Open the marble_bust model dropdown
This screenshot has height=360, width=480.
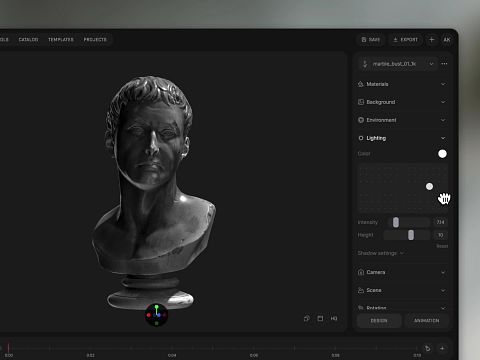pyautogui.click(x=398, y=64)
